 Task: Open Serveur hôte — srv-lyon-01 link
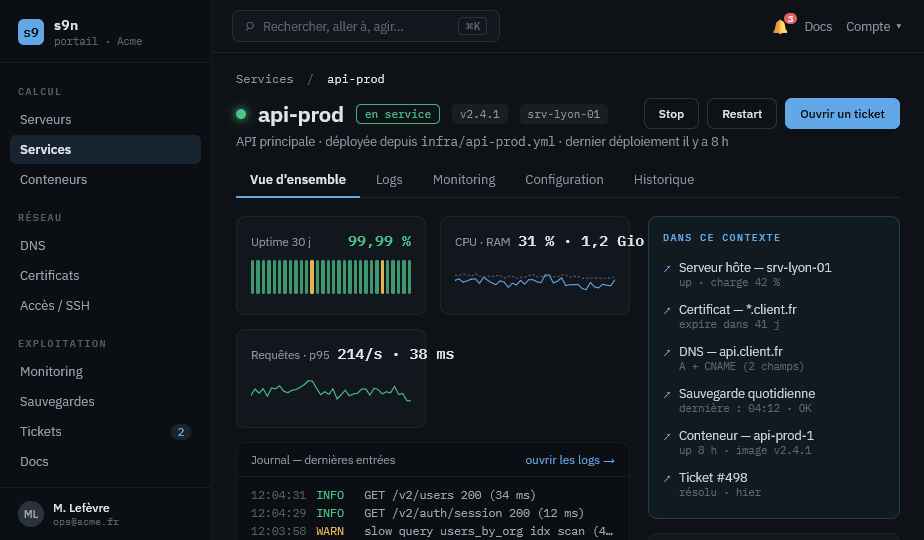point(755,268)
